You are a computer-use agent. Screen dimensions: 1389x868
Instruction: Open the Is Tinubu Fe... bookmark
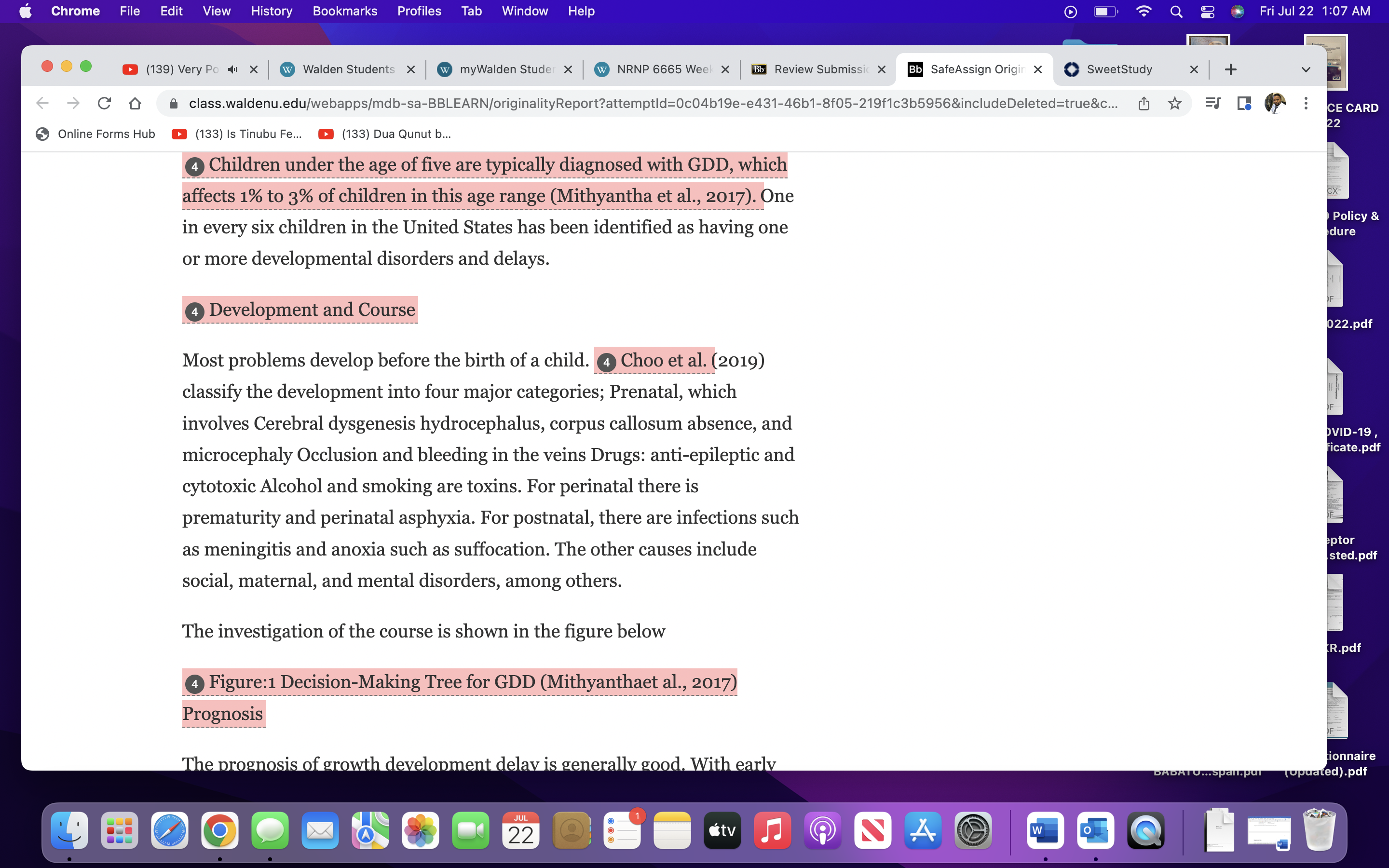[x=237, y=134]
